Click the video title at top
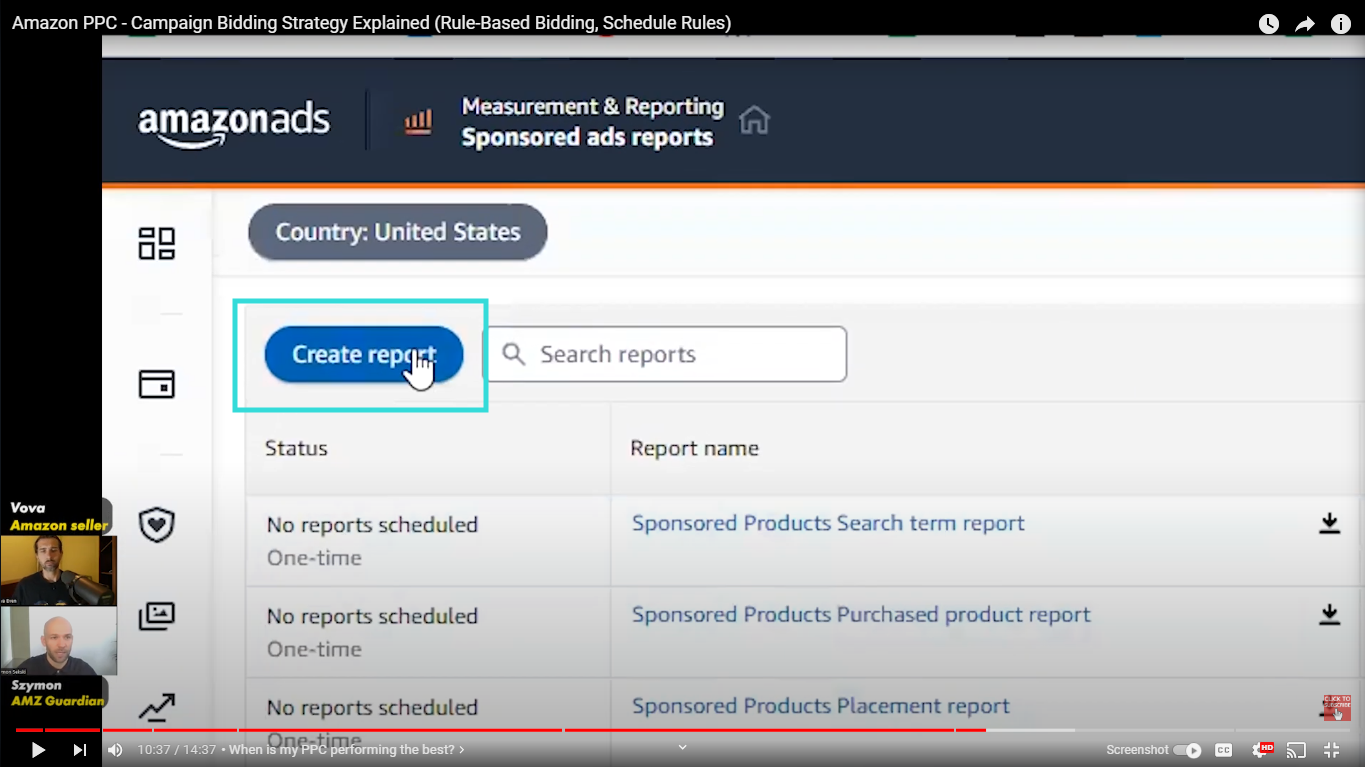Screen dimensions: 1365x767 point(371,22)
